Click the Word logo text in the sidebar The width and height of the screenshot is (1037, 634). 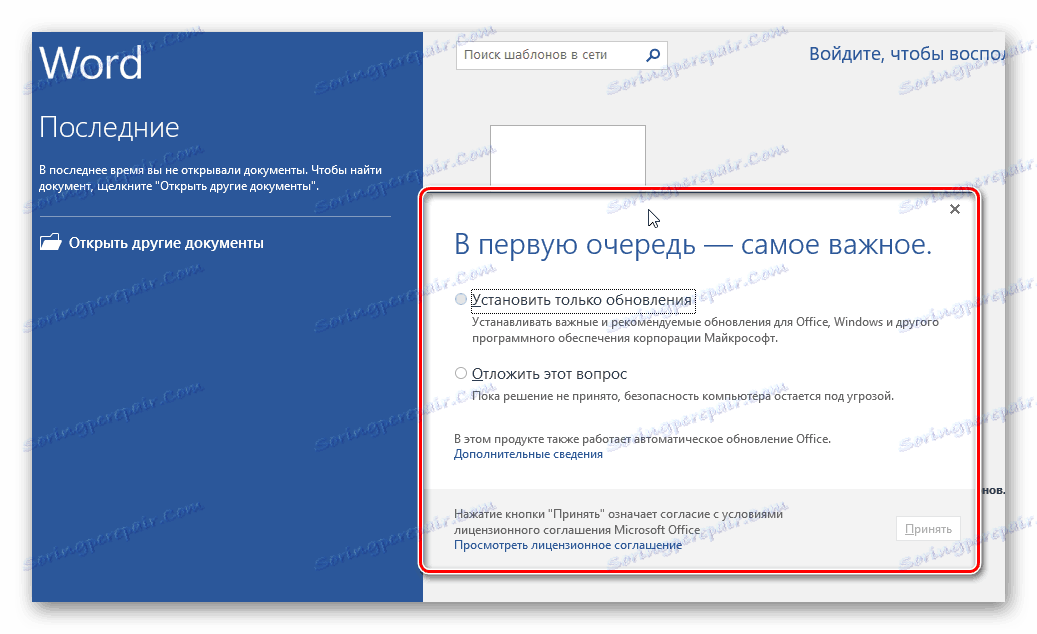[91, 63]
